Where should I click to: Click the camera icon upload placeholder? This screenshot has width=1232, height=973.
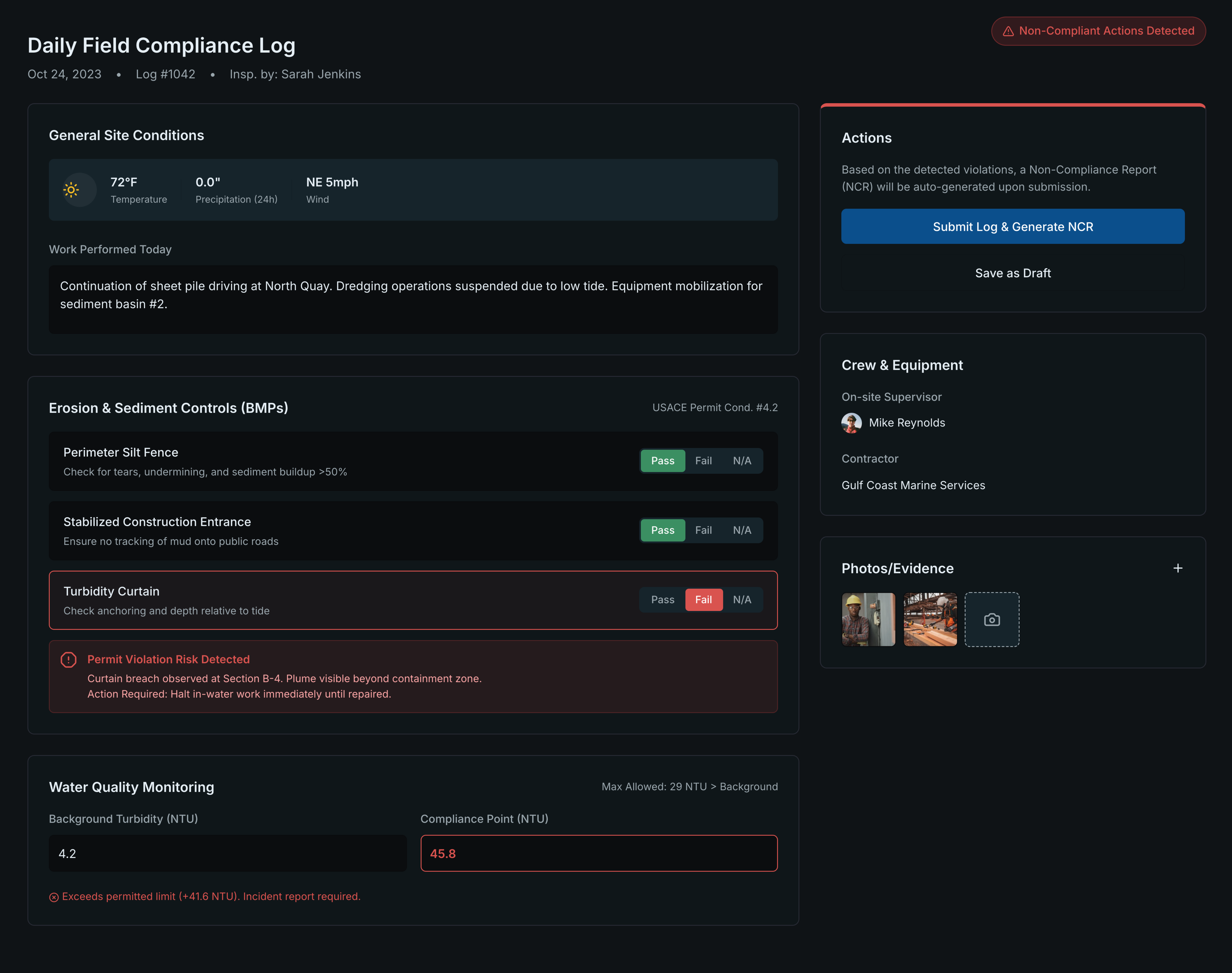992,619
